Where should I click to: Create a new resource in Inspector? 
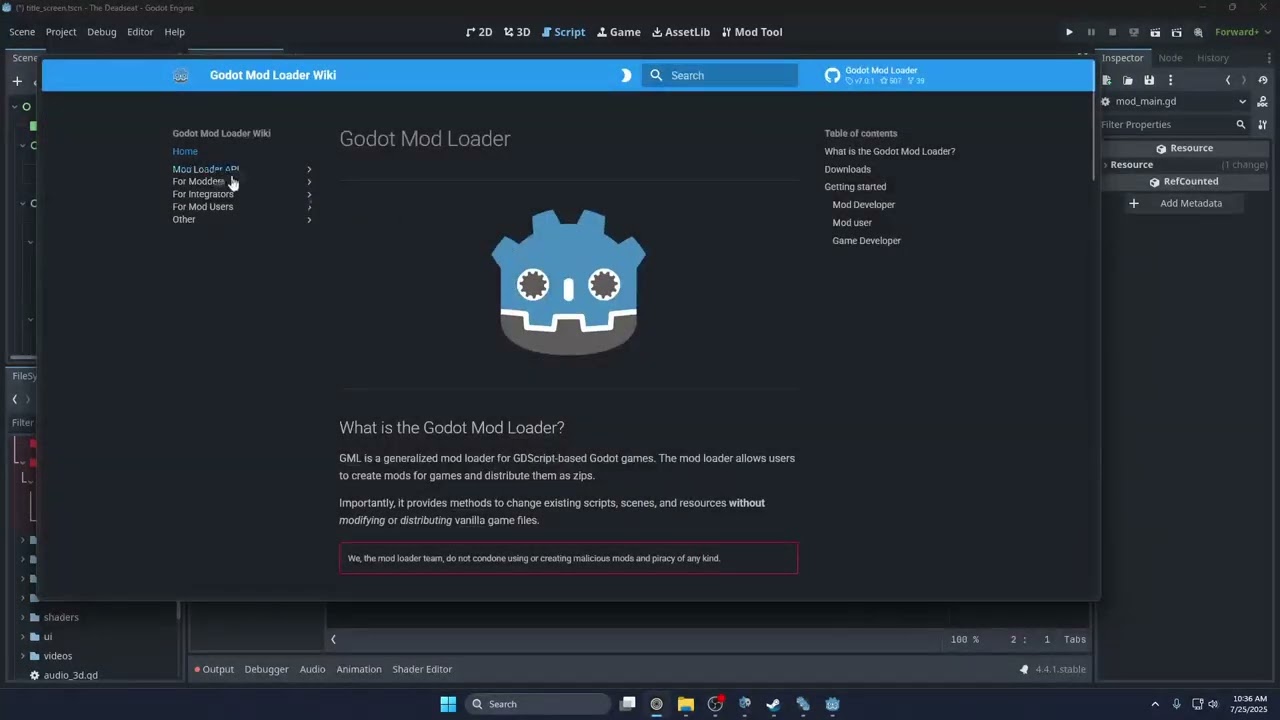pos(1107,80)
